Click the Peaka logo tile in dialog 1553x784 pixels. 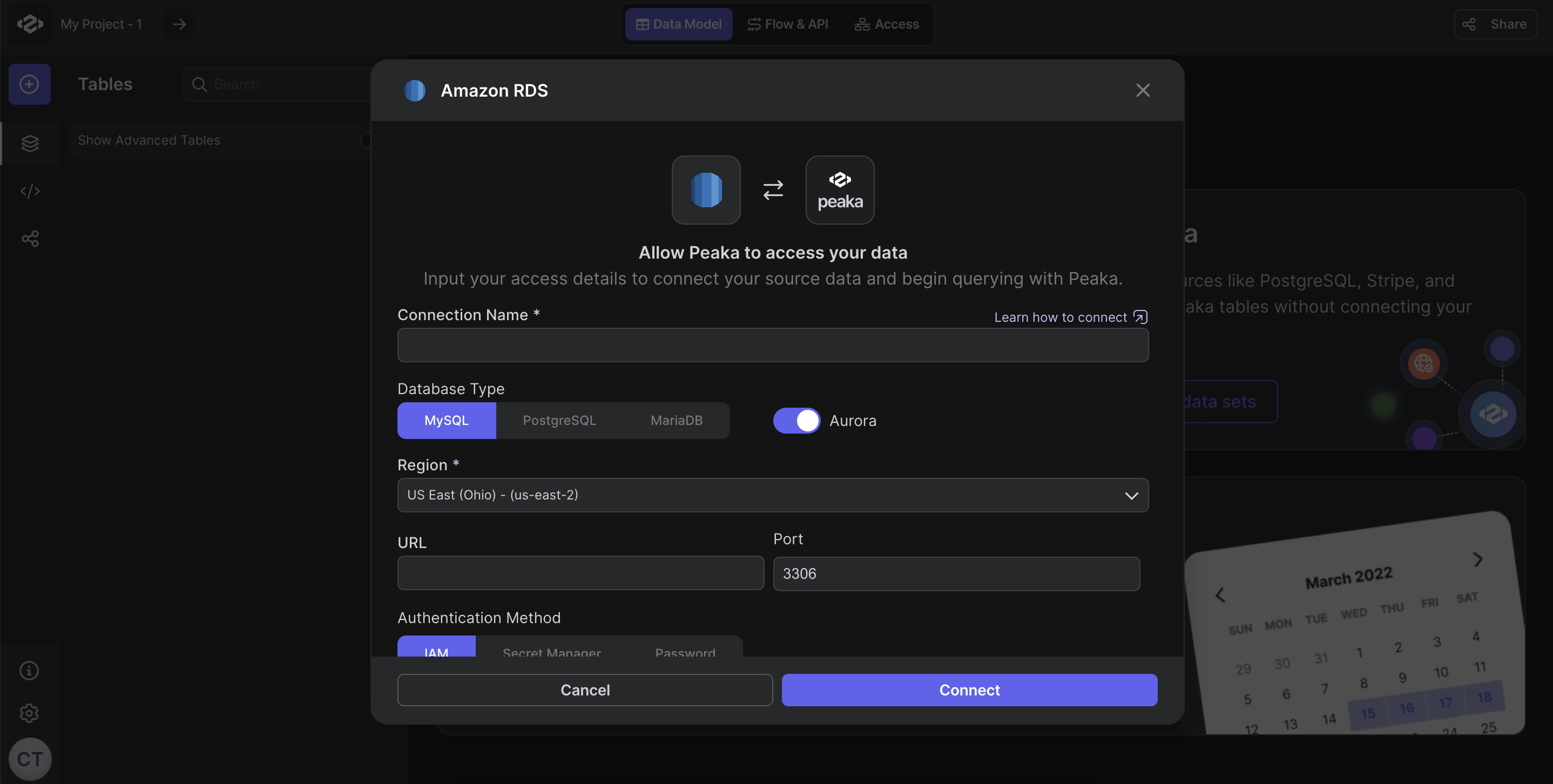840,191
